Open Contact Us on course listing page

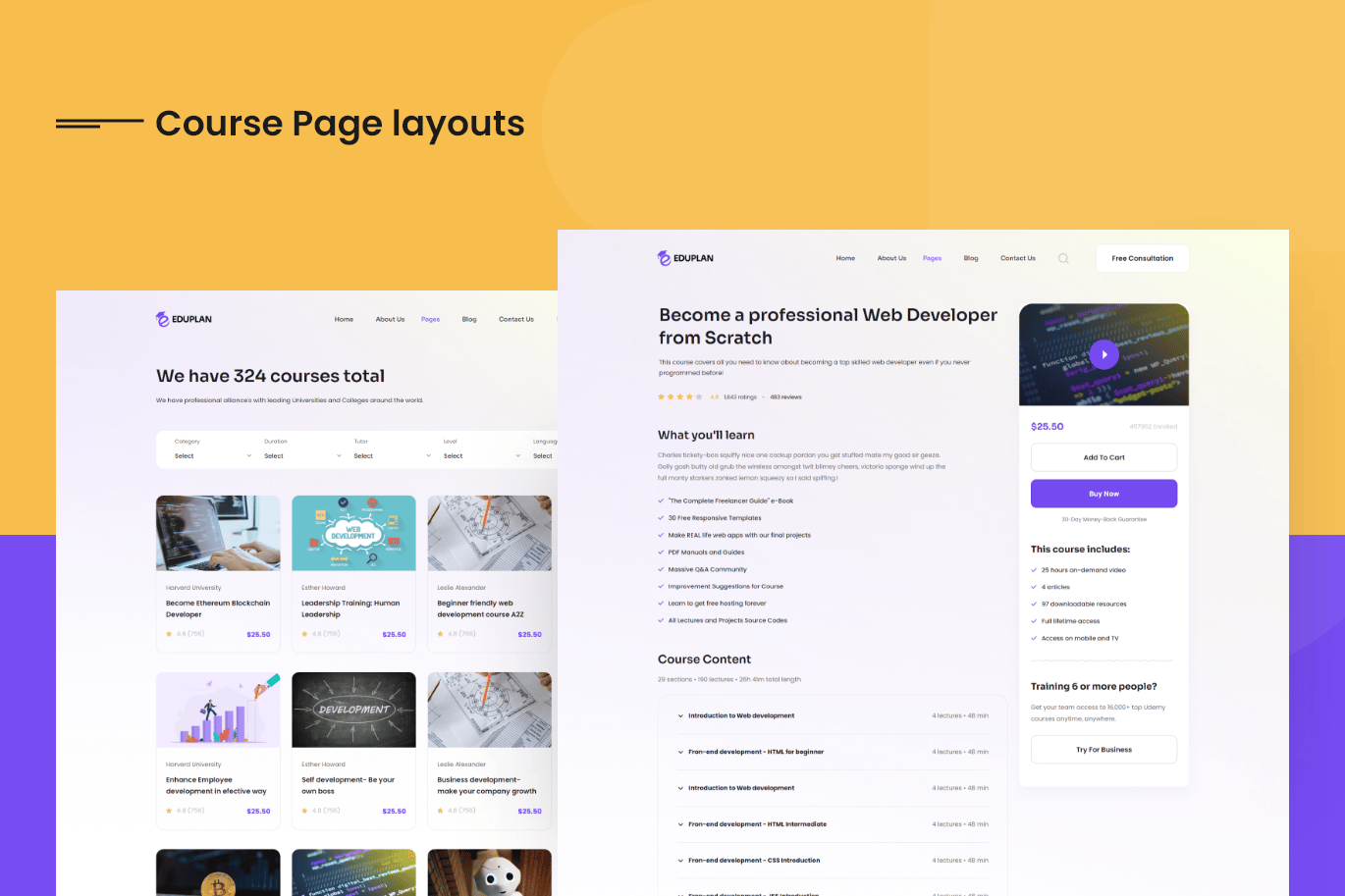click(x=516, y=319)
